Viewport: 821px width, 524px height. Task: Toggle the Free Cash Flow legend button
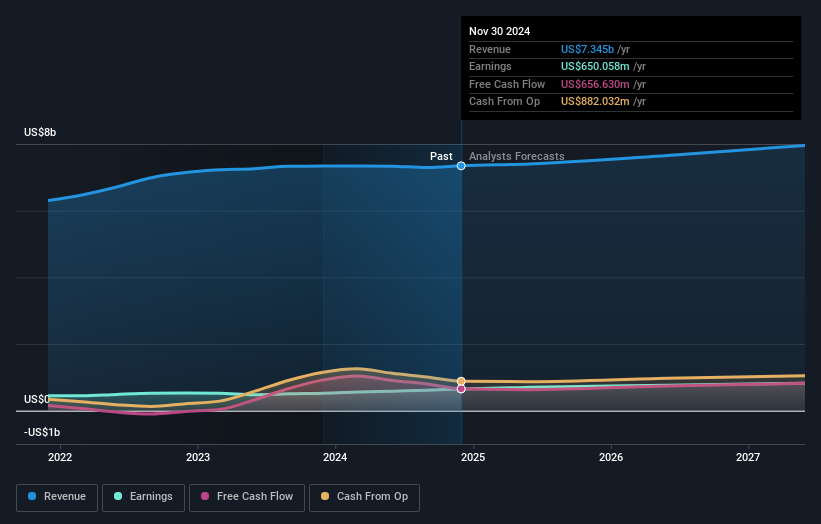pyautogui.click(x=247, y=497)
